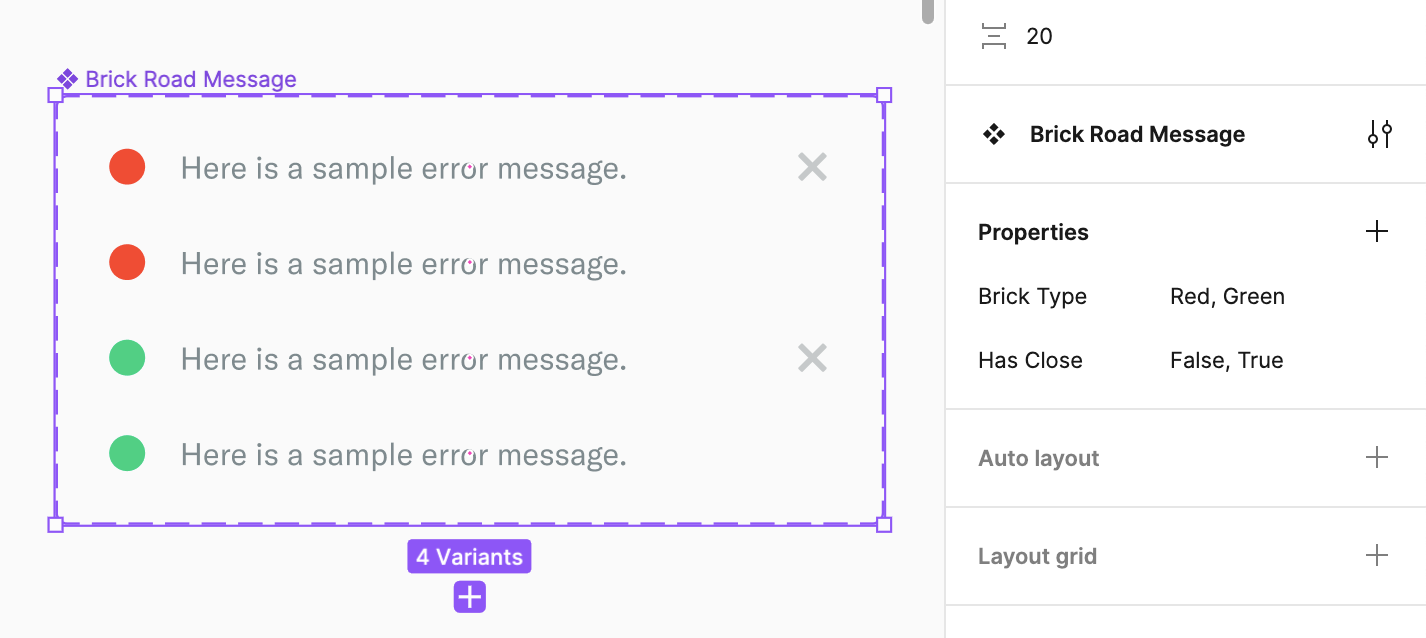The image size is (1426, 638).
Task: Click the Red, Green property values
Action: click(1227, 297)
